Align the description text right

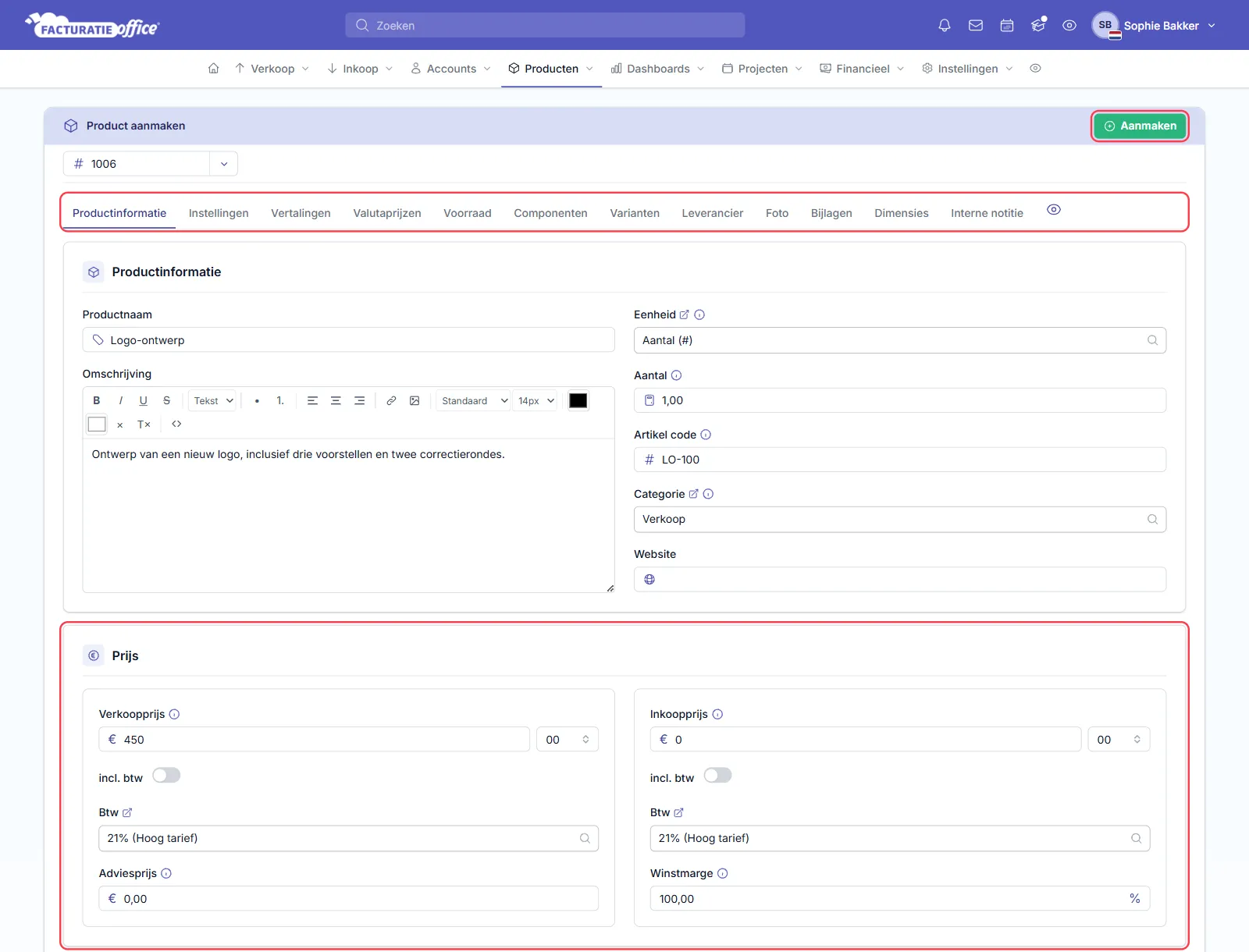click(359, 400)
